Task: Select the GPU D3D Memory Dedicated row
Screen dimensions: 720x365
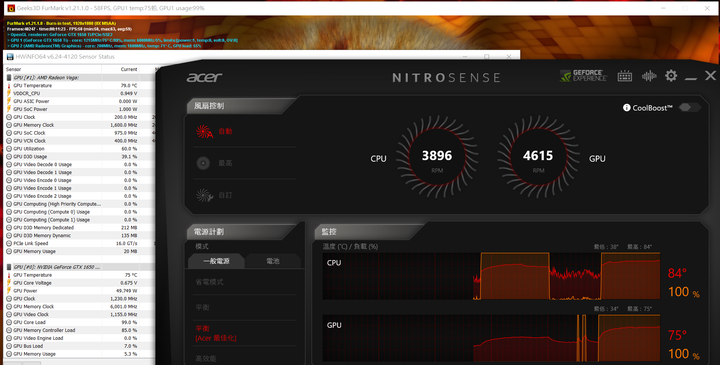Action: click(x=78, y=228)
